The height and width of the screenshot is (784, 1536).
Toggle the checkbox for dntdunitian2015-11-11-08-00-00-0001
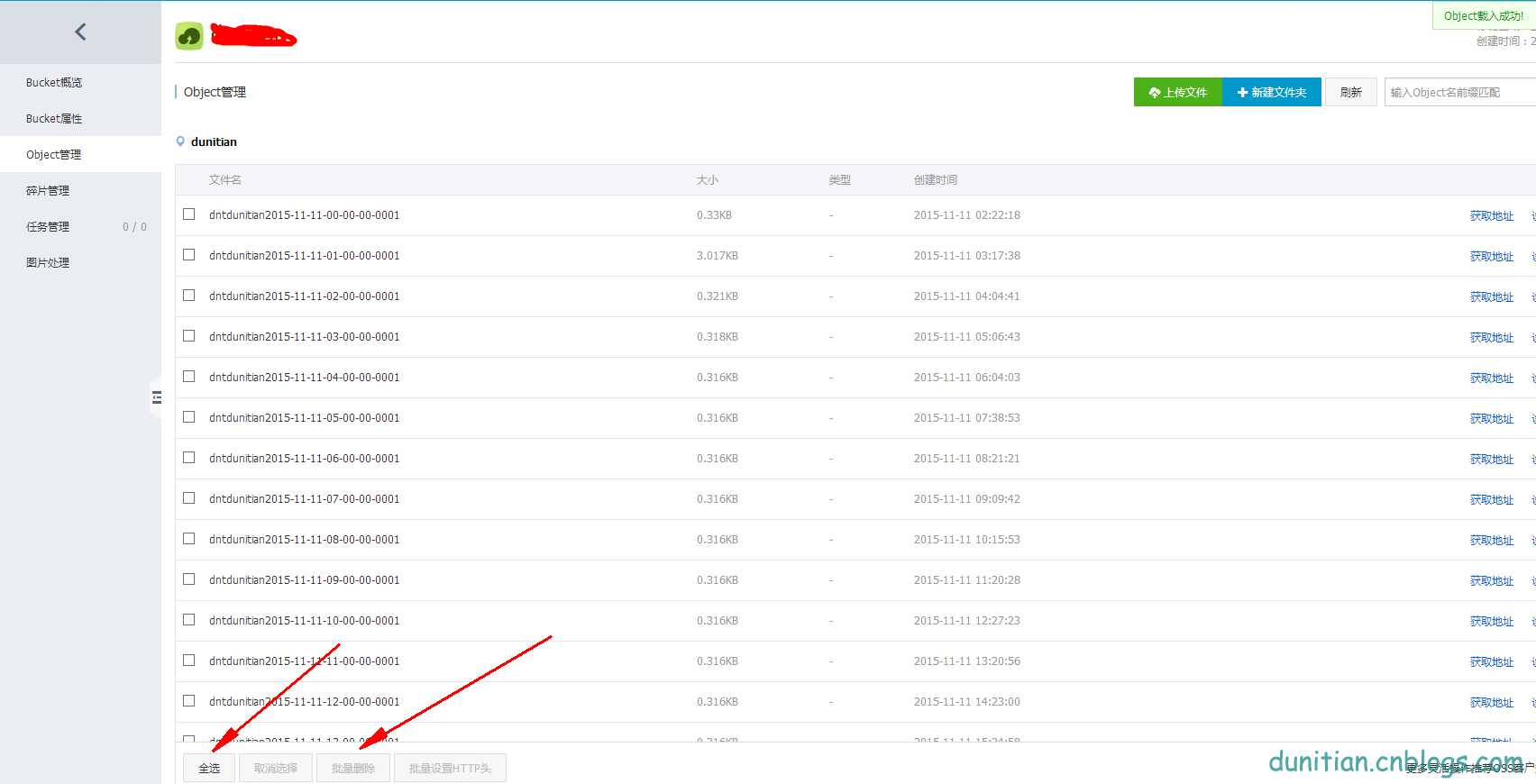coord(189,539)
